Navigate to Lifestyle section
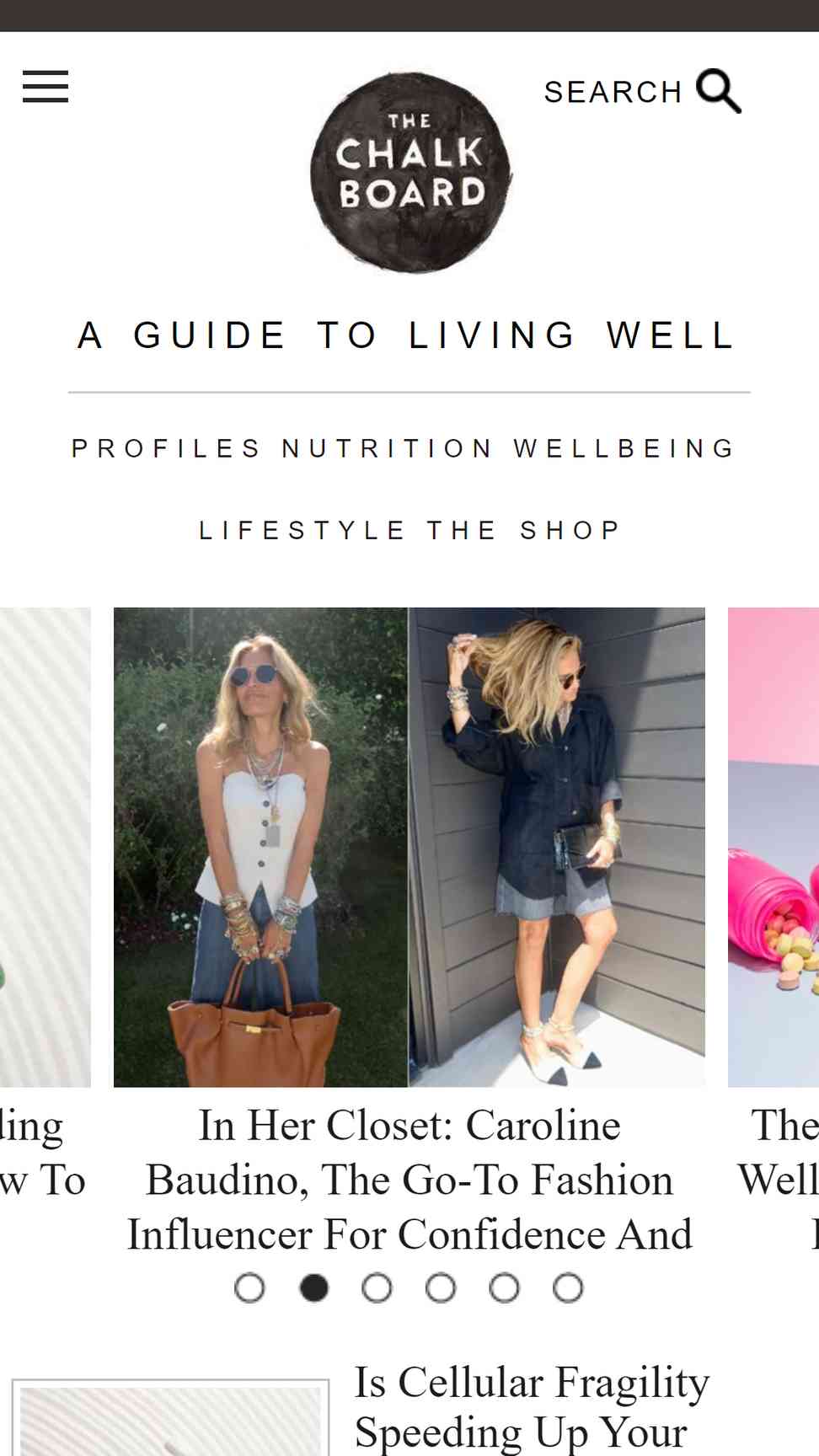Viewport: 819px width, 1456px height. [302, 530]
